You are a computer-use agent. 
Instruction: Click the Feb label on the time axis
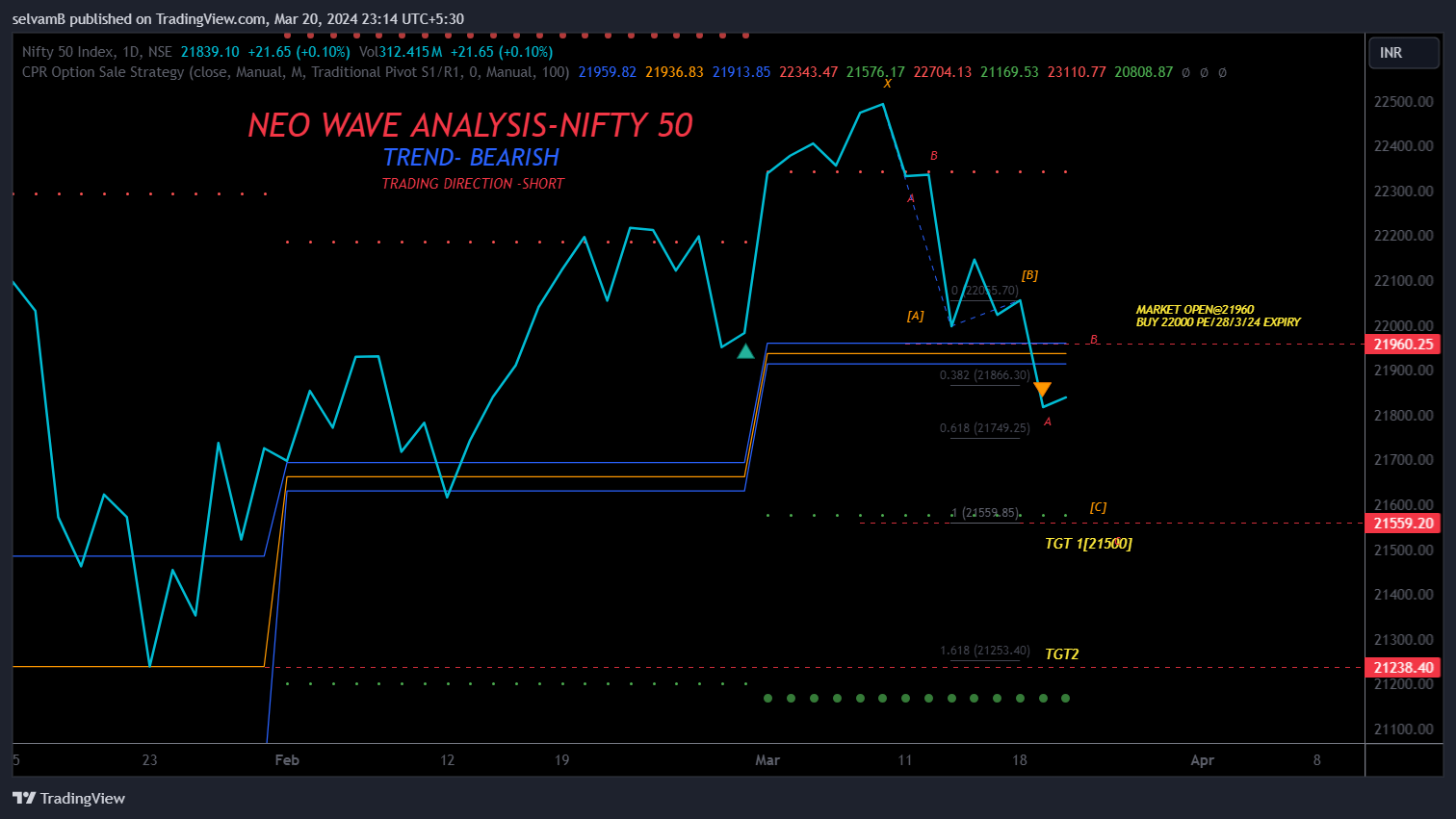pos(287,760)
